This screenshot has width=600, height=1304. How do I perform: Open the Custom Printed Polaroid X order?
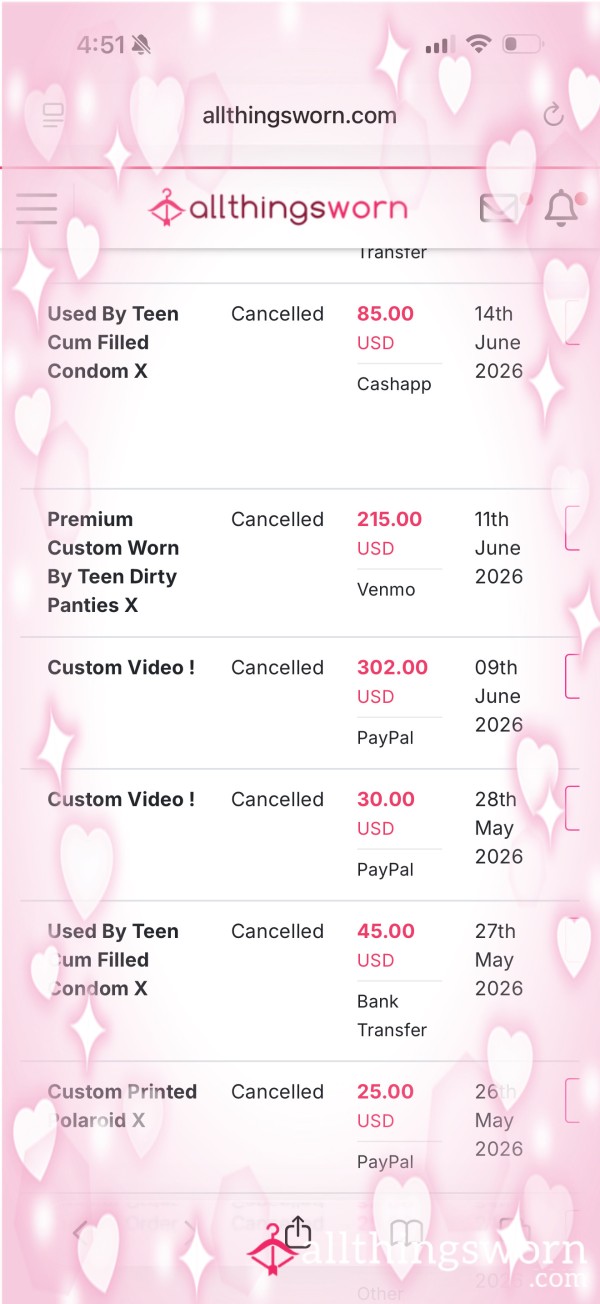(x=122, y=1106)
